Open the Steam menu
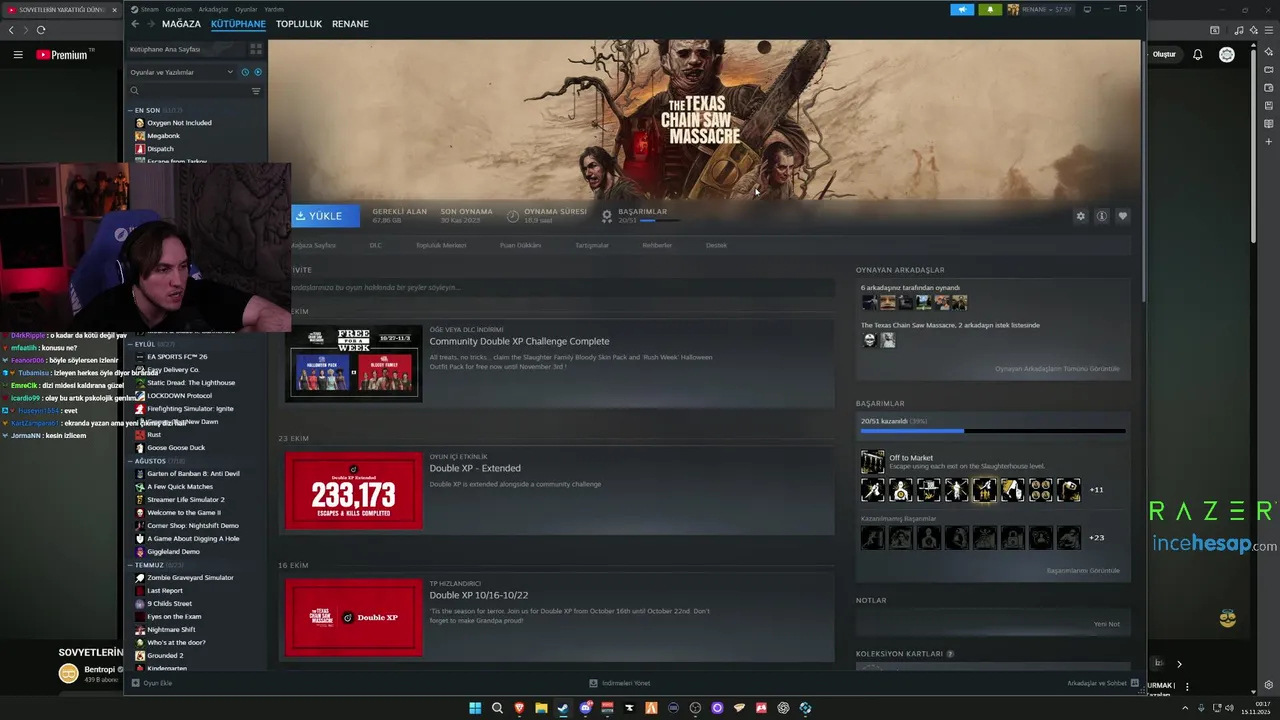This screenshot has width=1280, height=720. pyautogui.click(x=149, y=9)
